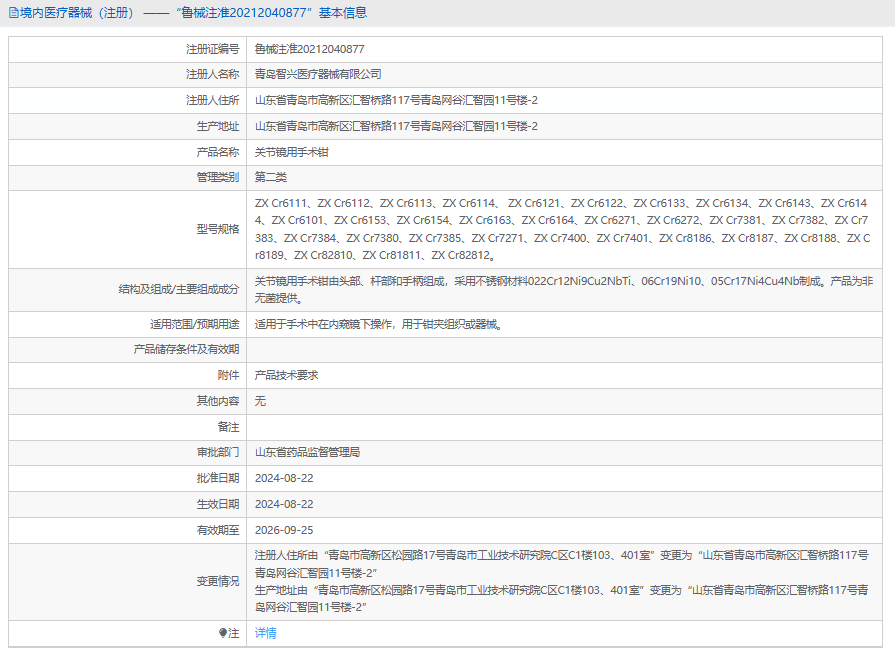Click the 生效日期 label
Screen dimensions: 895x654
tap(218, 504)
